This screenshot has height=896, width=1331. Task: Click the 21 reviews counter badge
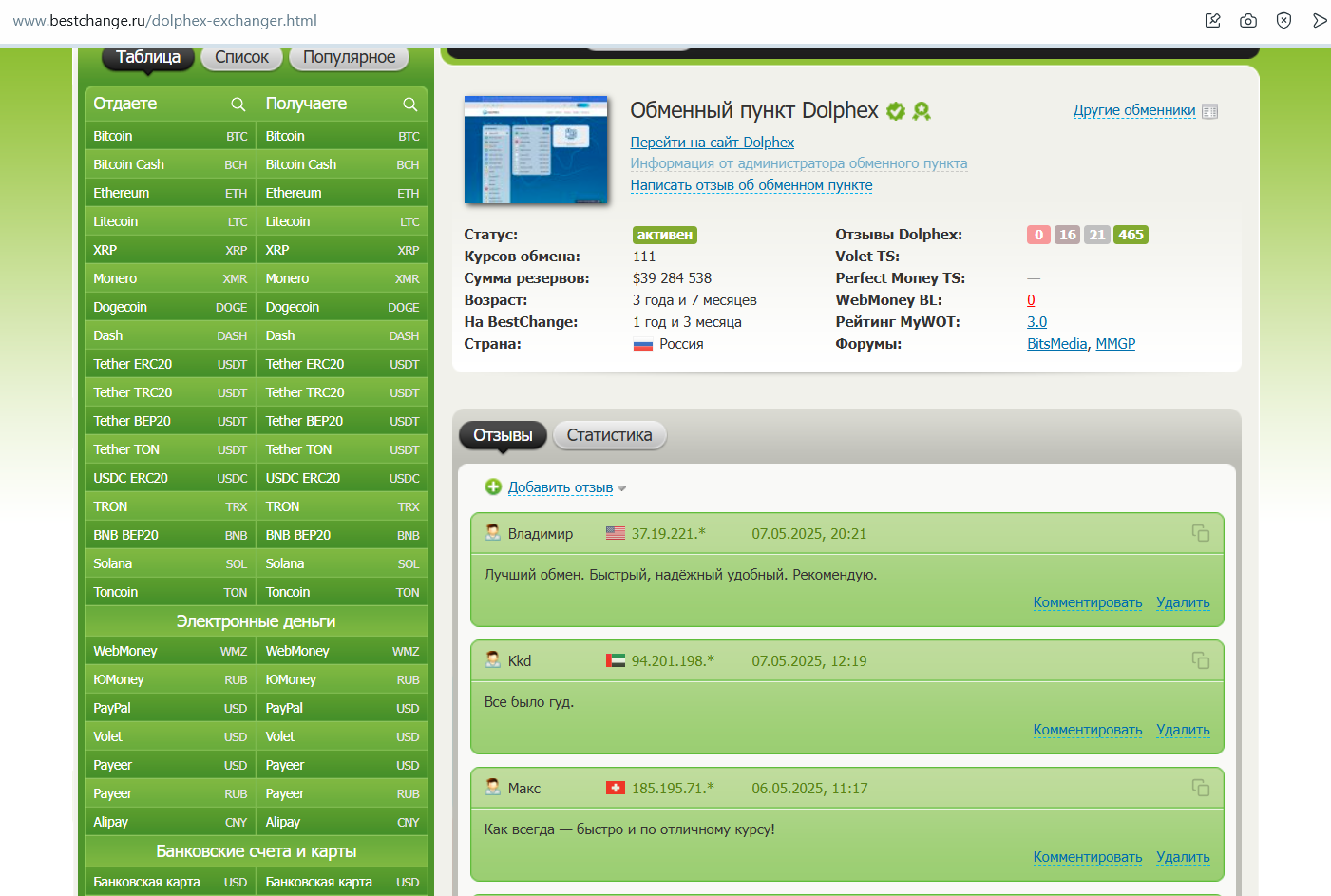[1097, 235]
